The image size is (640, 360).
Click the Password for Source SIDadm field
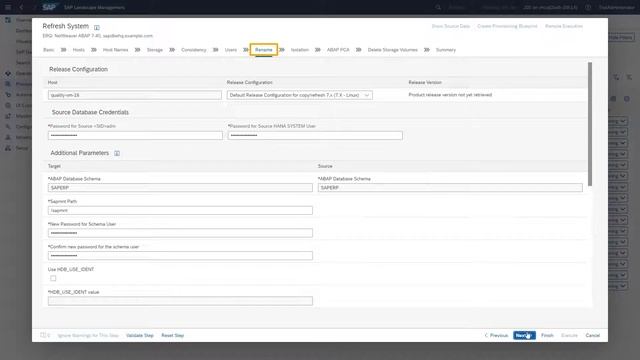click(135, 136)
